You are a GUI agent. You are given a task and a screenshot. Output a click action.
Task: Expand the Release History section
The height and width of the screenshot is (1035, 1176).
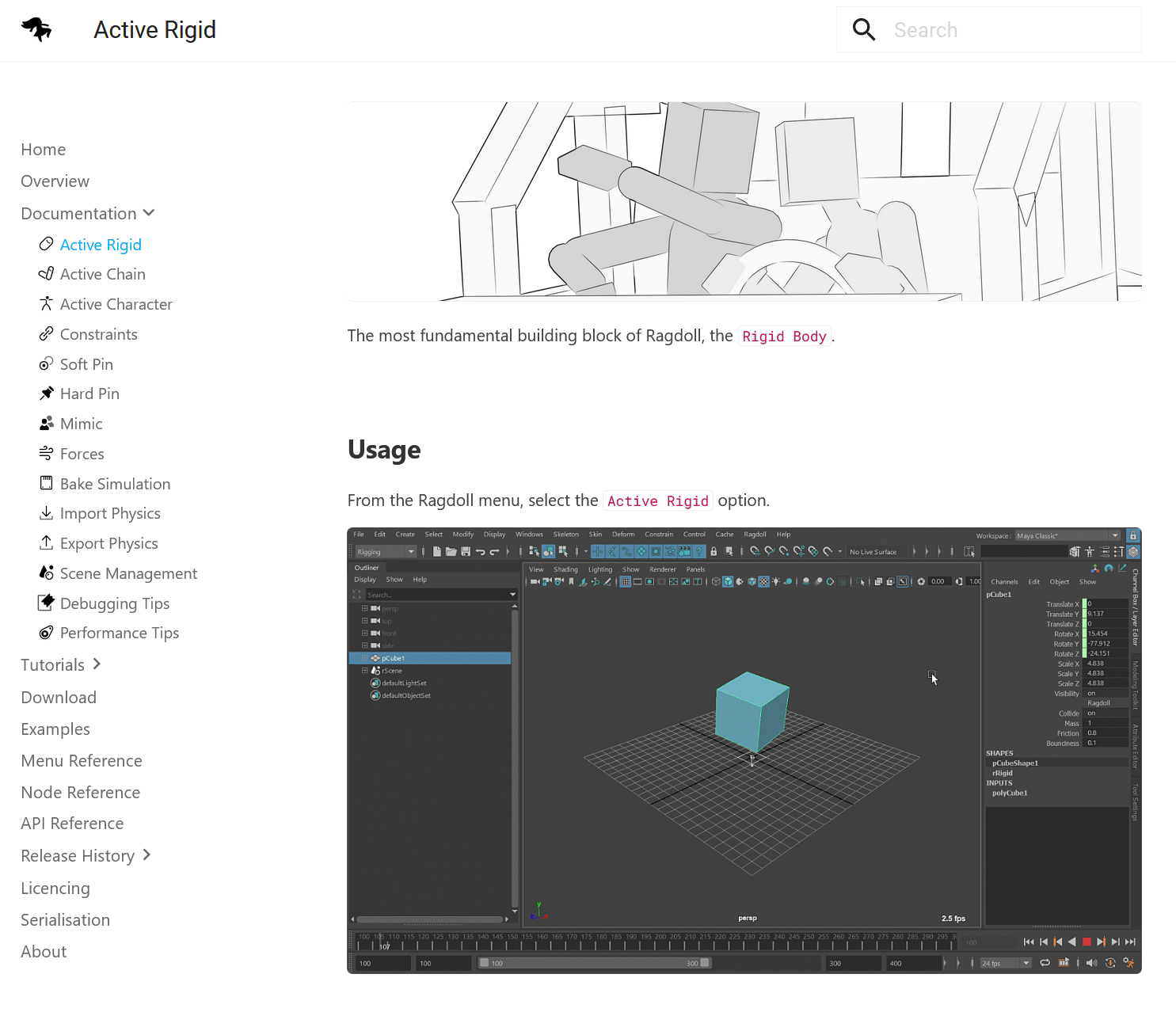(147, 855)
